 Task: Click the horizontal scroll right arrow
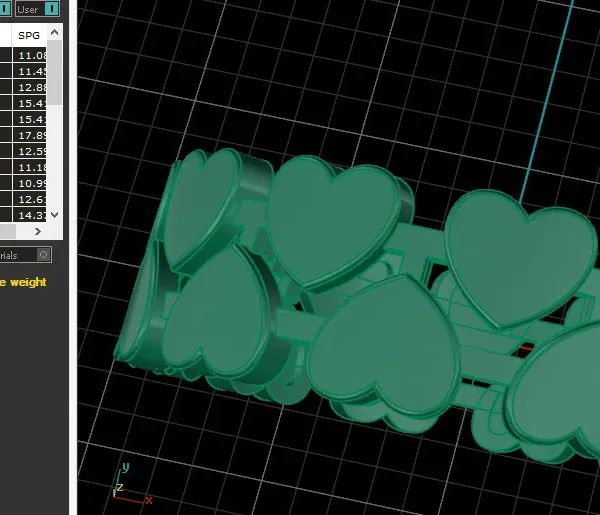38,231
